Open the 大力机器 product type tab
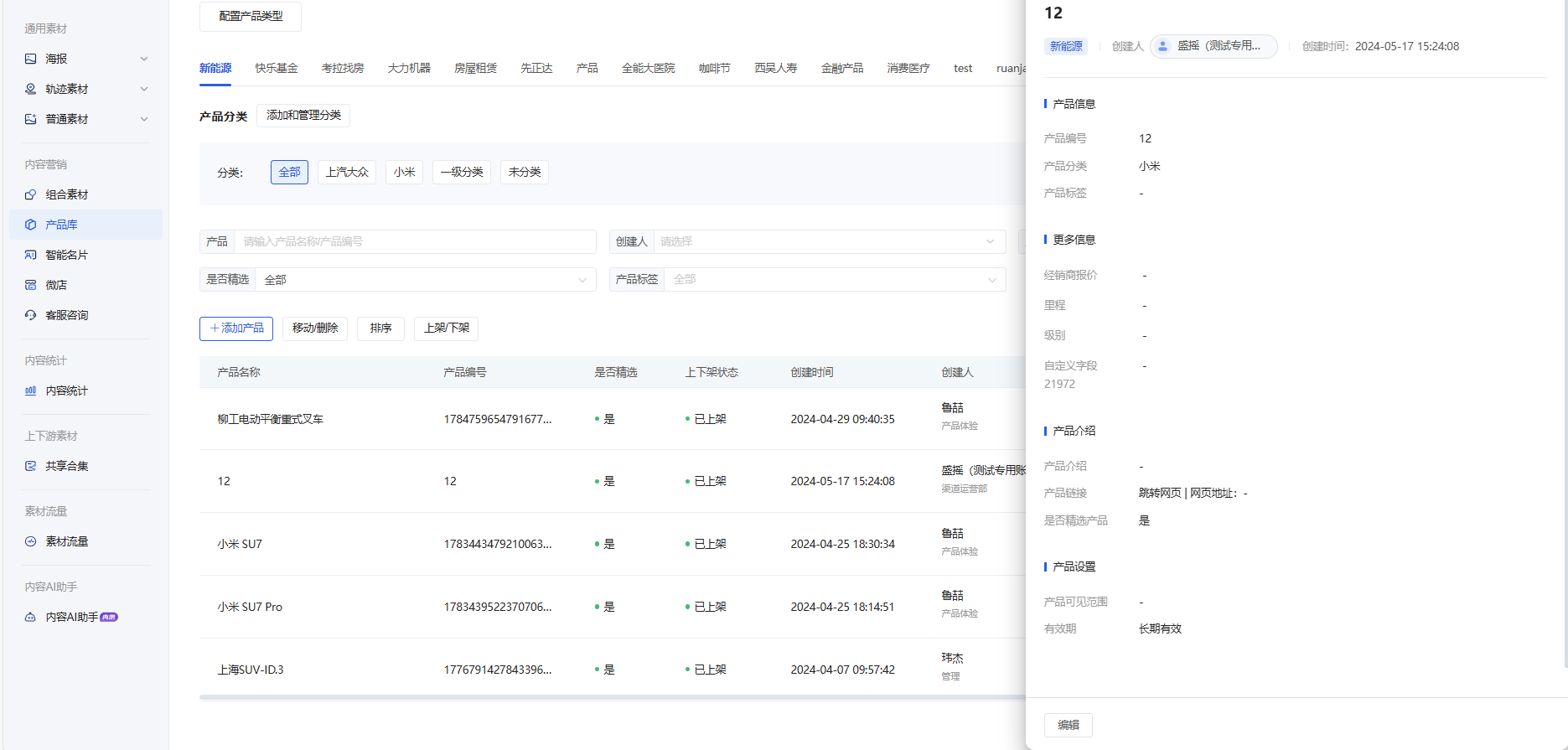The image size is (1568, 750). pos(409,68)
